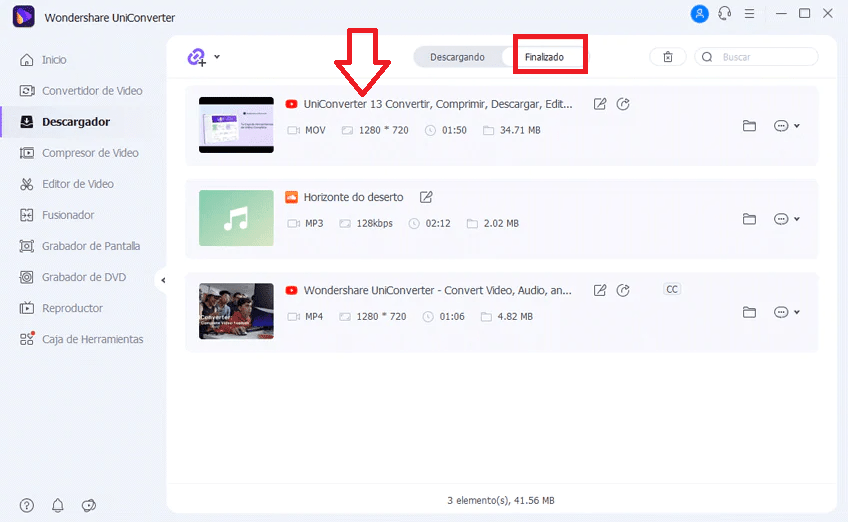This screenshot has width=848, height=522.
Task: Expand options arrow for Horizonte do deserto
Action: (797, 219)
